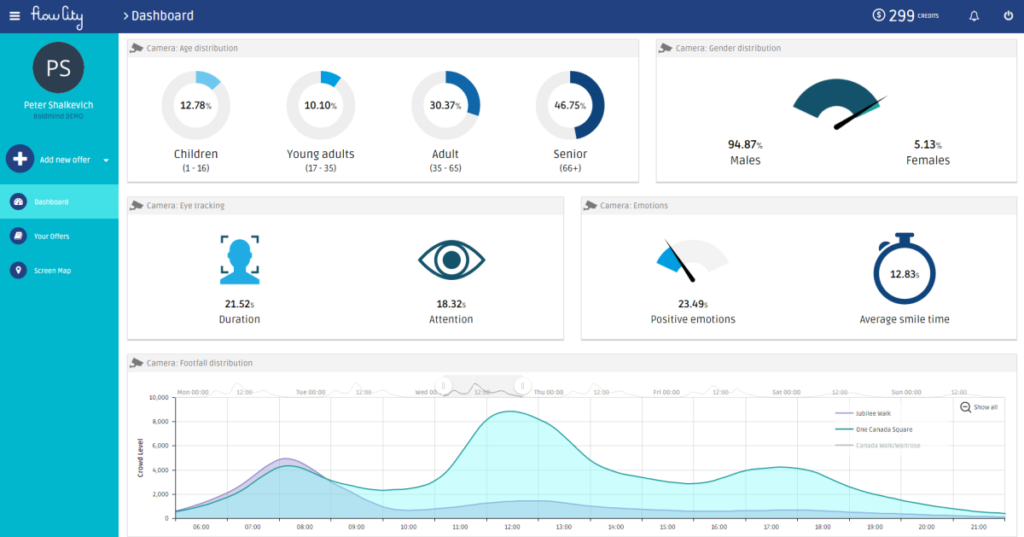Click the face-detection Duration icon
The image size is (1024, 537).
[240, 260]
